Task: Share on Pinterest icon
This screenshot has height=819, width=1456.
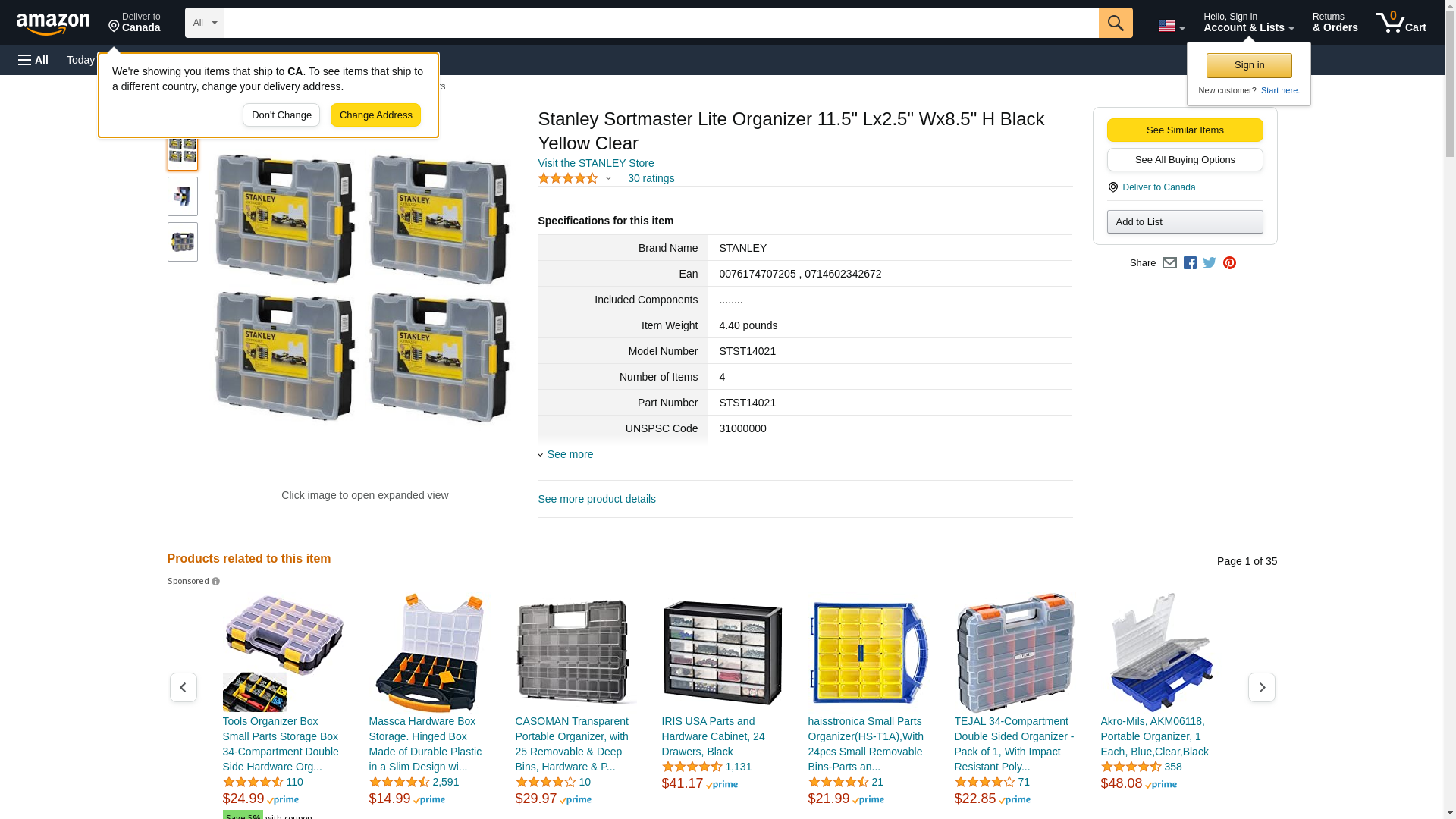Action: tap(1229, 263)
